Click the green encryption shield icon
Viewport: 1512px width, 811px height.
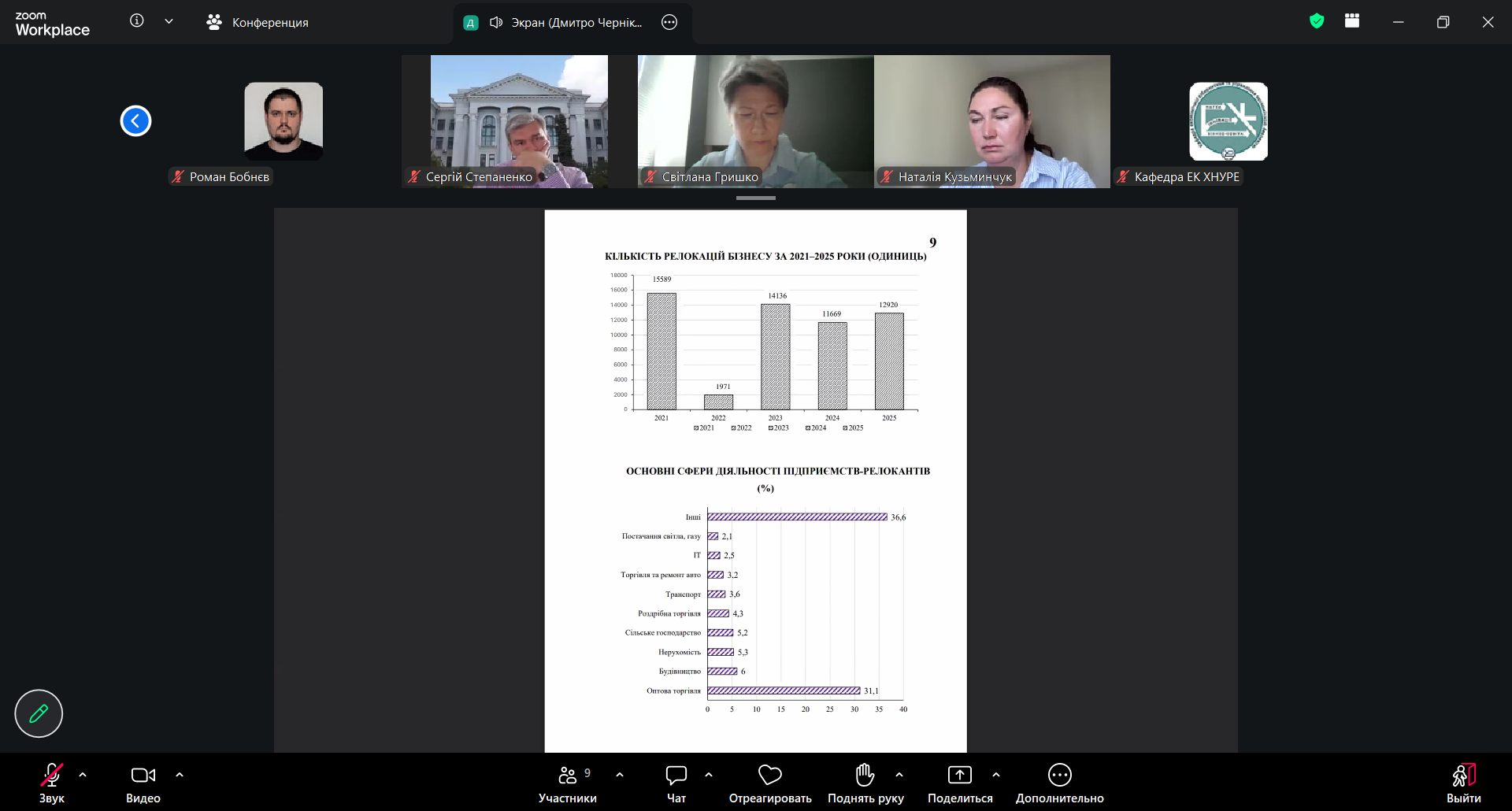click(1317, 21)
